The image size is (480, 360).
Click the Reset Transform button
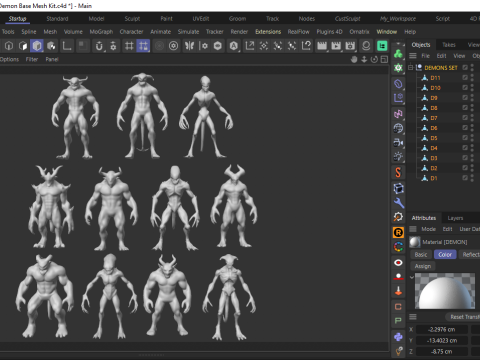click(464, 317)
